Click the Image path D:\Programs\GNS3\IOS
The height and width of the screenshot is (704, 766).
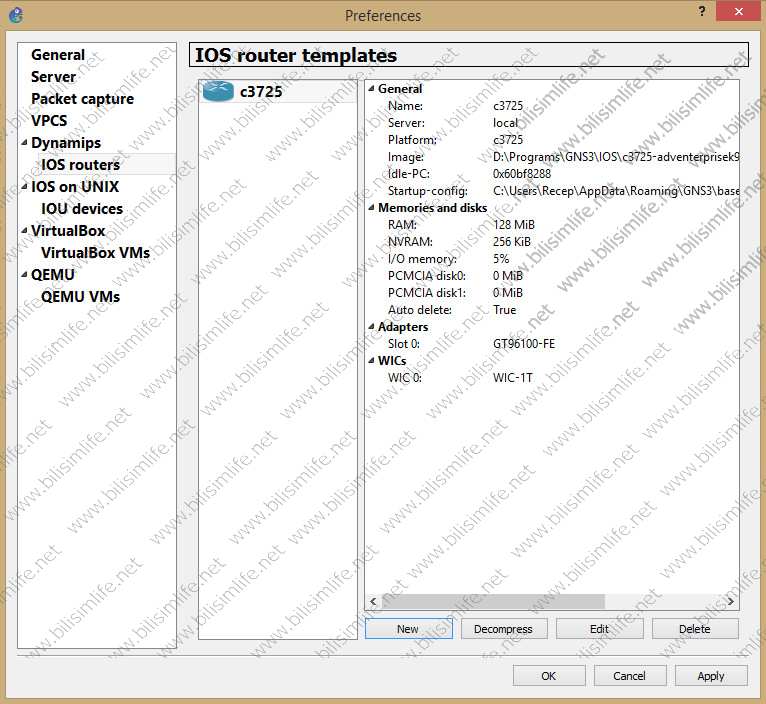(616, 157)
